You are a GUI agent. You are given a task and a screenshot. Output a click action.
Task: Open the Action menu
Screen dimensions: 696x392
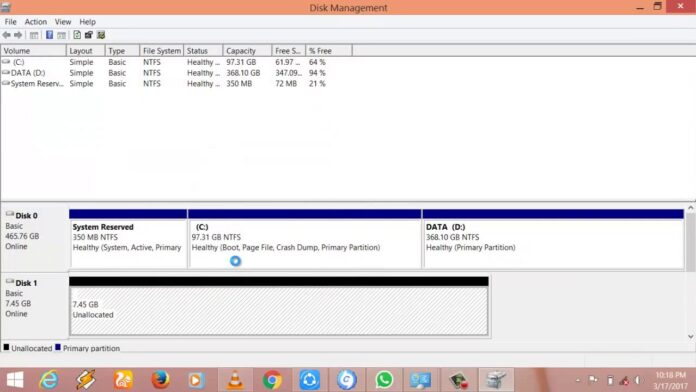[36, 22]
